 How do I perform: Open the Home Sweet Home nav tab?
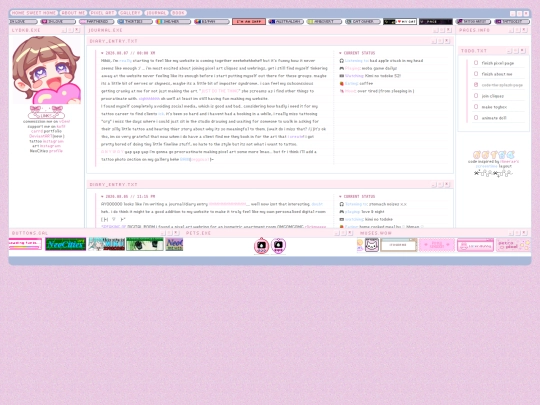click(34, 13)
